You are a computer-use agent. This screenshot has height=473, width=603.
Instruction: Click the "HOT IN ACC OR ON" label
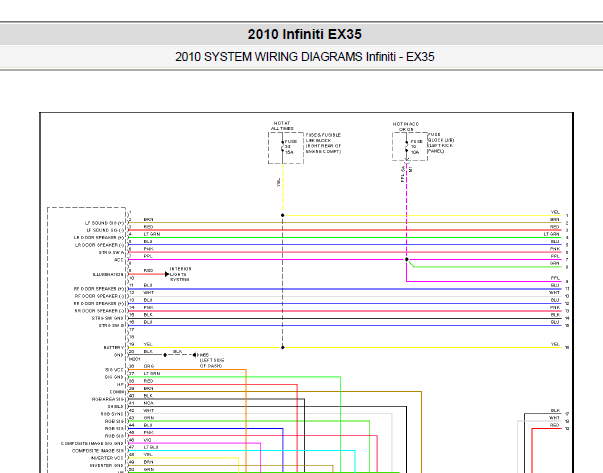pos(406,127)
